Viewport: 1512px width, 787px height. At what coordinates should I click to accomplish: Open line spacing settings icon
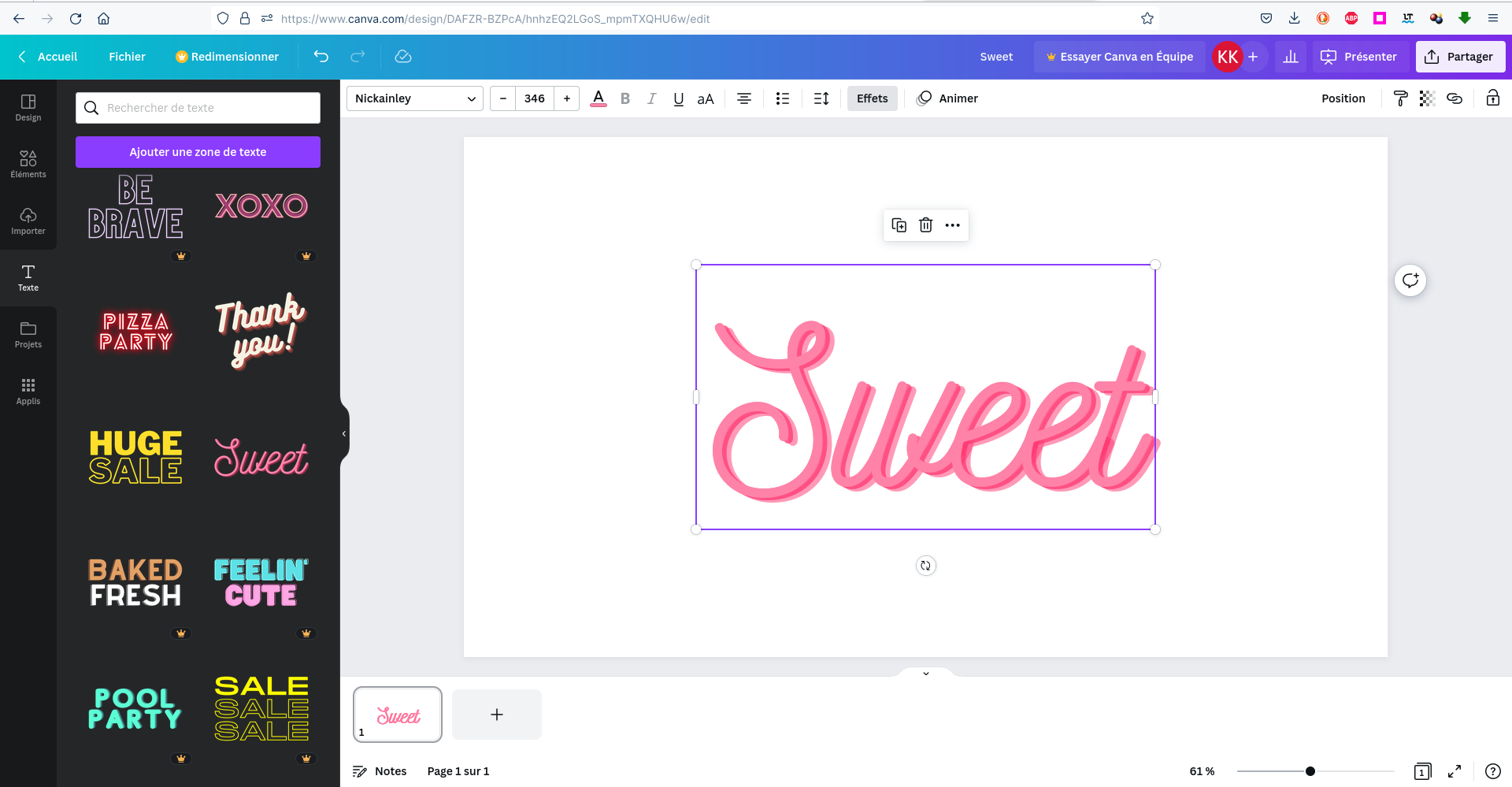point(821,98)
